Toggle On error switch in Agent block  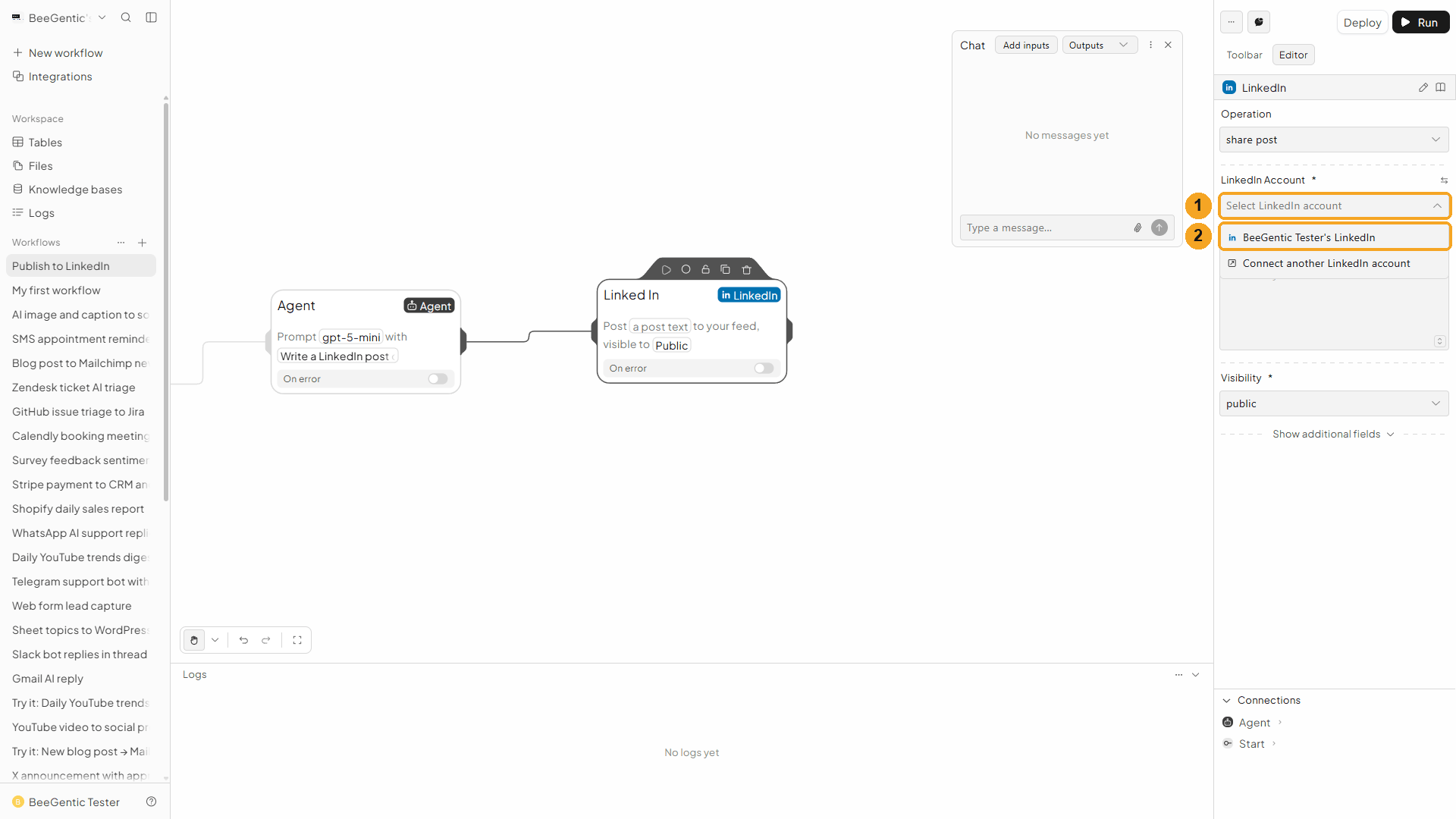coord(438,379)
